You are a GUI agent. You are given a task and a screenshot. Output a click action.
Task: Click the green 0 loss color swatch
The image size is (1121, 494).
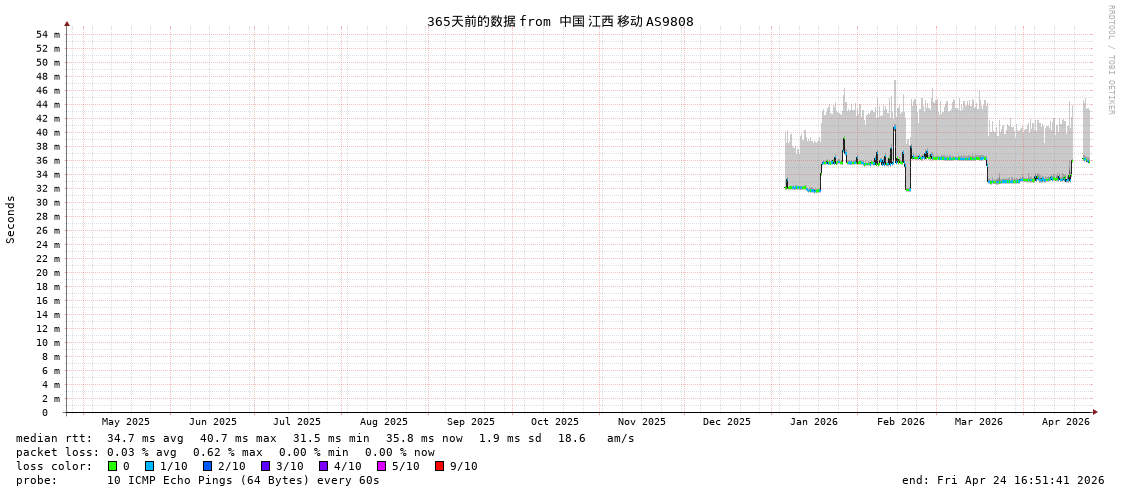click(x=112, y=466)
